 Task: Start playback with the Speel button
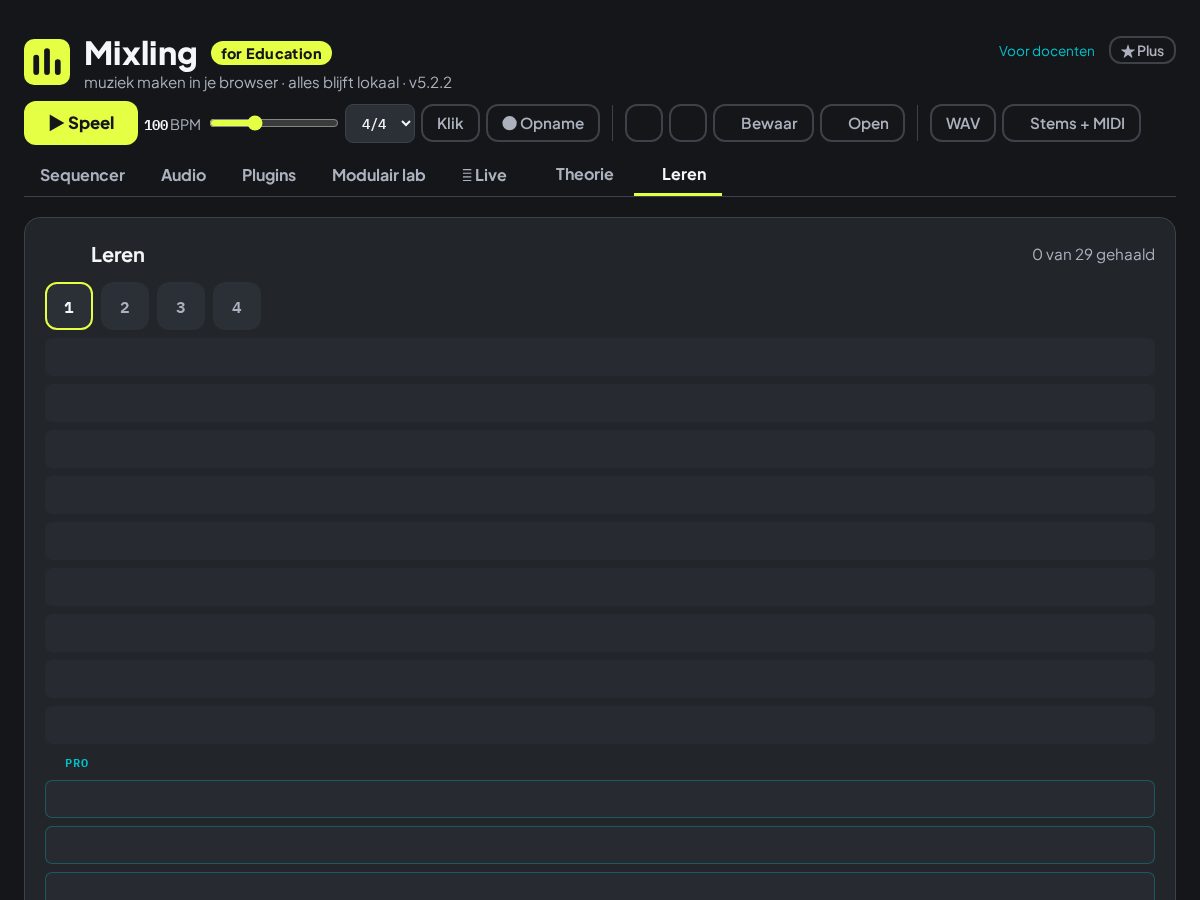pyautogui.click(x=81, y=123)
